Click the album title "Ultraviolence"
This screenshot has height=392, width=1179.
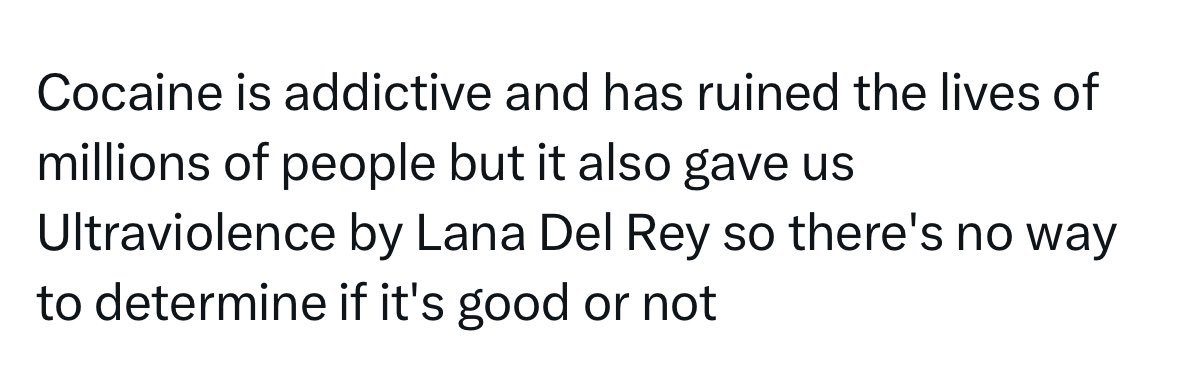186,234
